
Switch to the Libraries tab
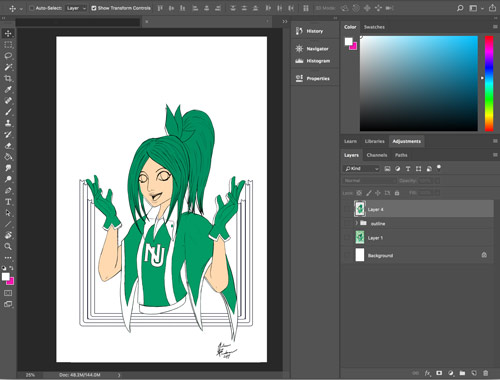375,141
